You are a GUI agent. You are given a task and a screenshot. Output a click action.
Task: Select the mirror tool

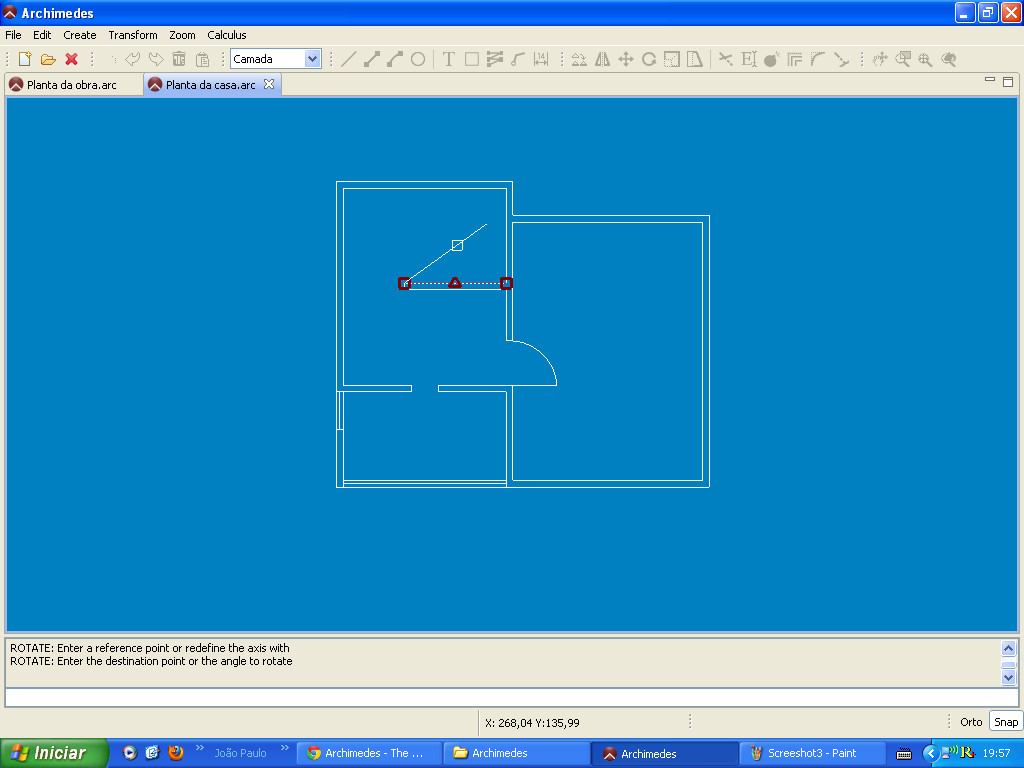point(602,59)
